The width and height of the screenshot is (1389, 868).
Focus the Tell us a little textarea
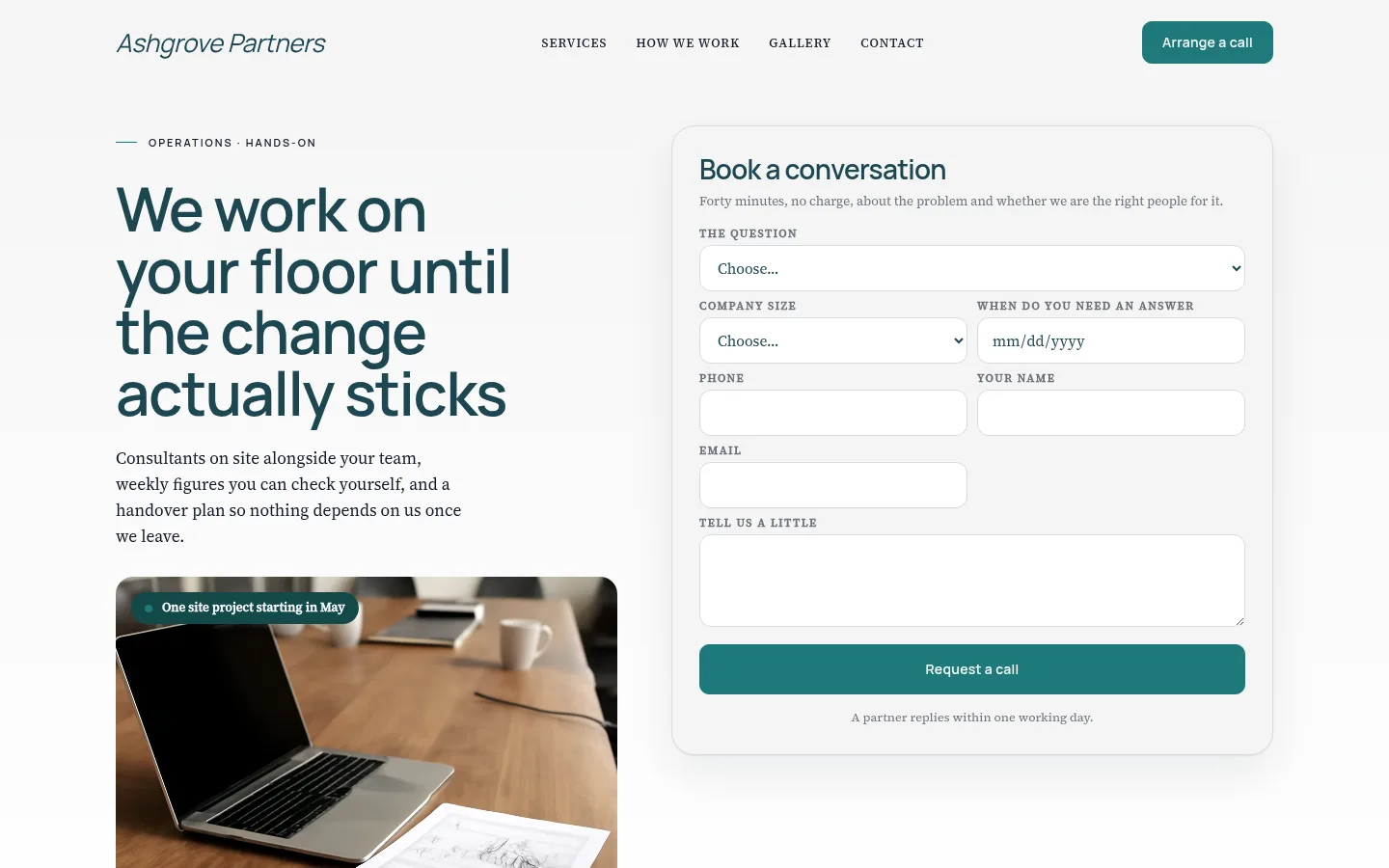(972, 581)
